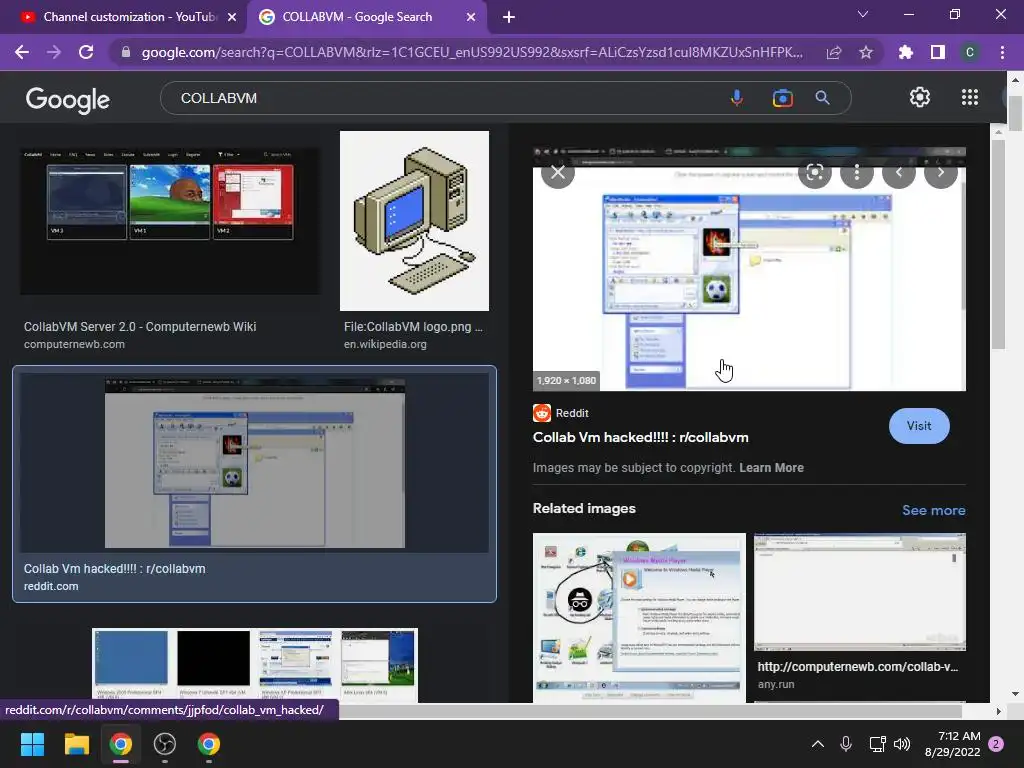The width and height of the screenshot is (1024, 768).
Task: Open the Chrome extensions puzzle icon
Action: coord(906,52)
